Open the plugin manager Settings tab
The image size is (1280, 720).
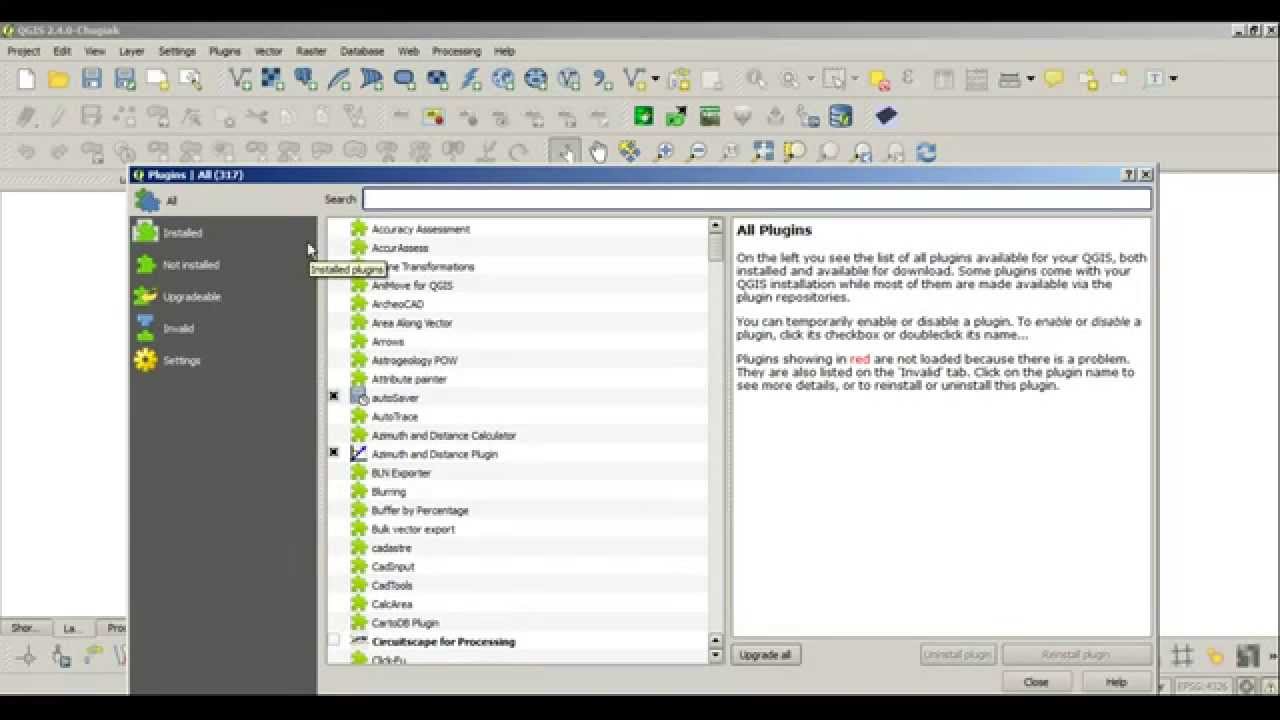(224, 361)
